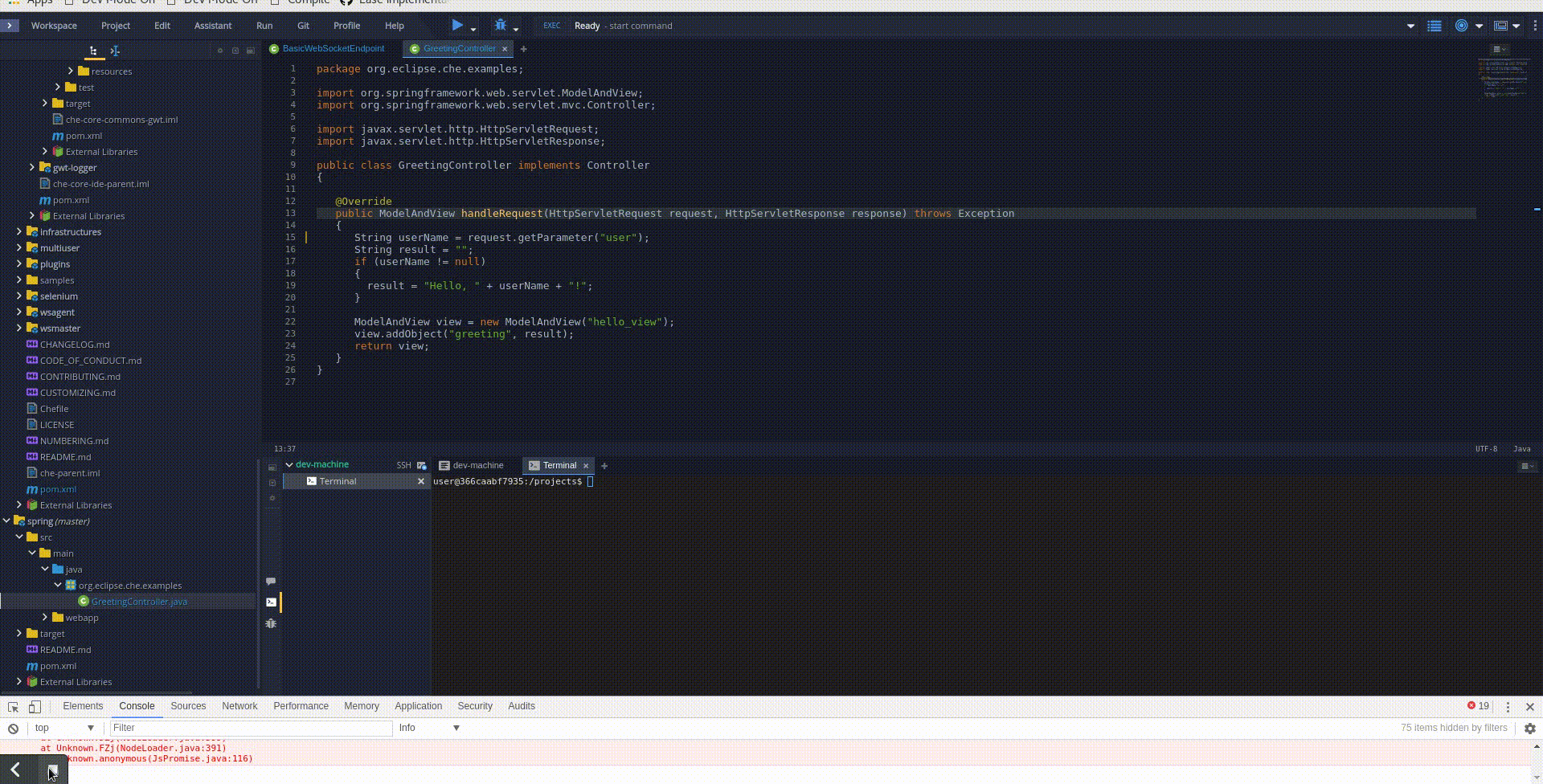The width and height of the screenshot is (1543, 784).
Task: Close the GreetingController editor tab
Action: 505,49
